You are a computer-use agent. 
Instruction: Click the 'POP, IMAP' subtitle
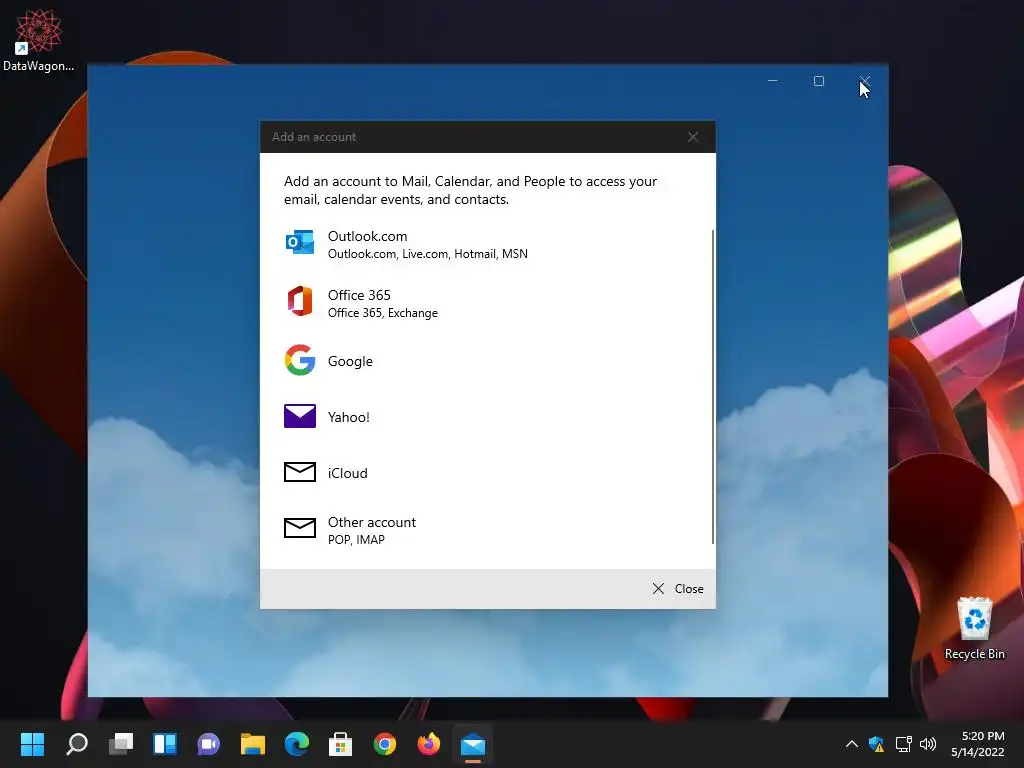point(356,540)
